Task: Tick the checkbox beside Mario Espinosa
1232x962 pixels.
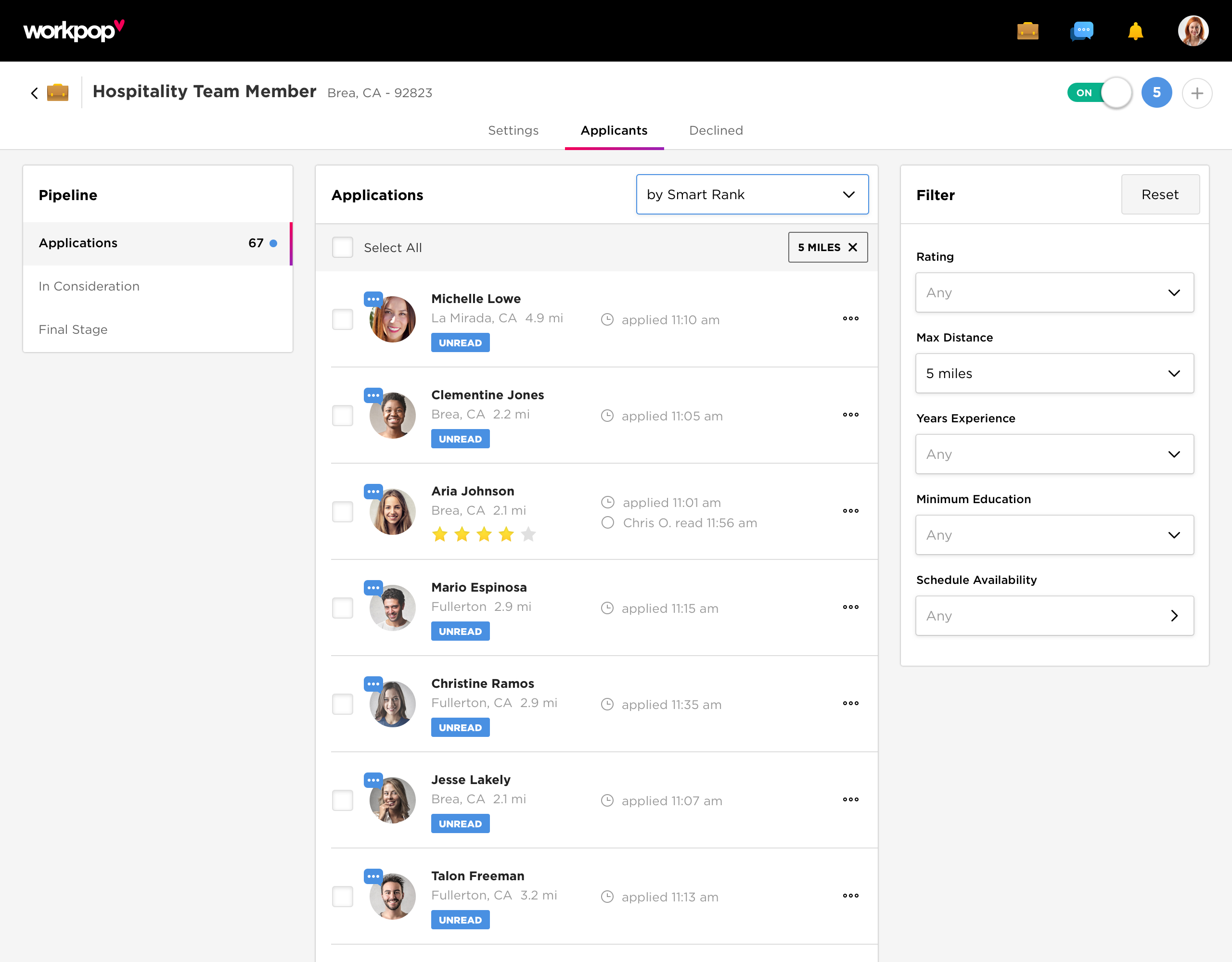Action: [x=343, y=608]
